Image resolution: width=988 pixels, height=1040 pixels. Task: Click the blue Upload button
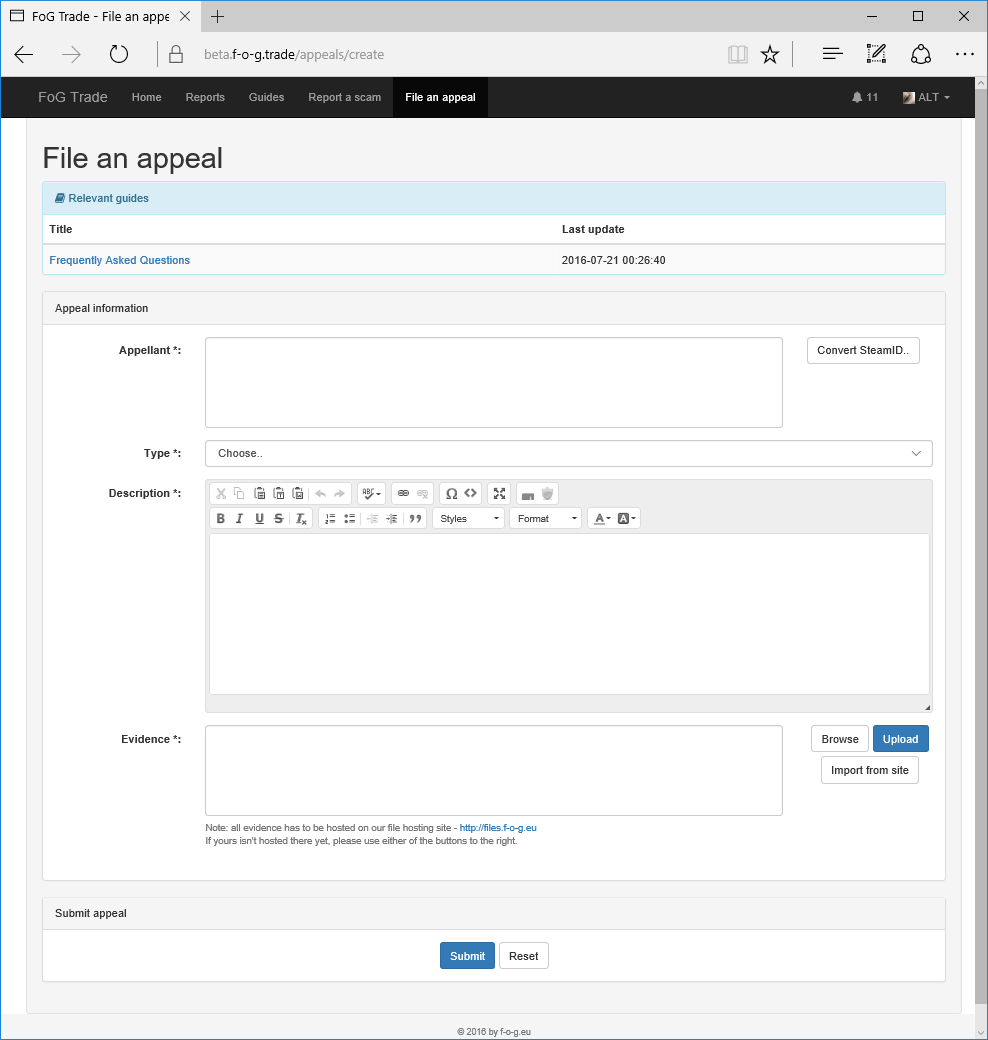(x=900, y=739)
